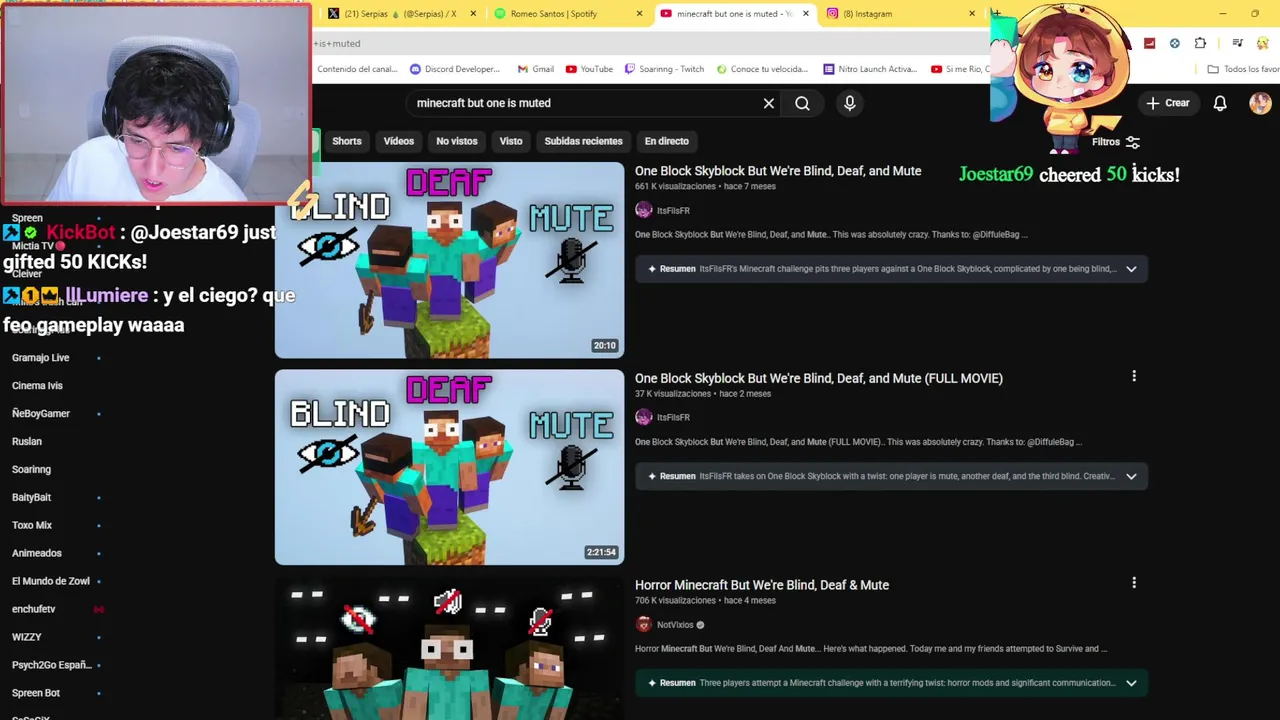Open the One Block Skyblock (FULL MOVIE) title

pos(819,378)
